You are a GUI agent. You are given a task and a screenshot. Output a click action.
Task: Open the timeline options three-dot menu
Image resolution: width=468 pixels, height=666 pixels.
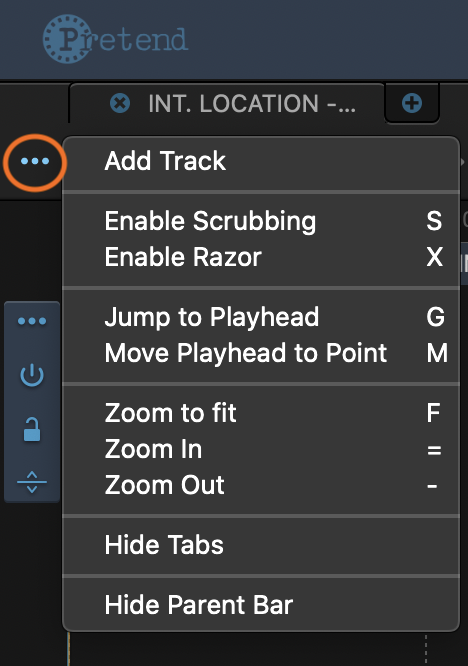pos(35,161)
